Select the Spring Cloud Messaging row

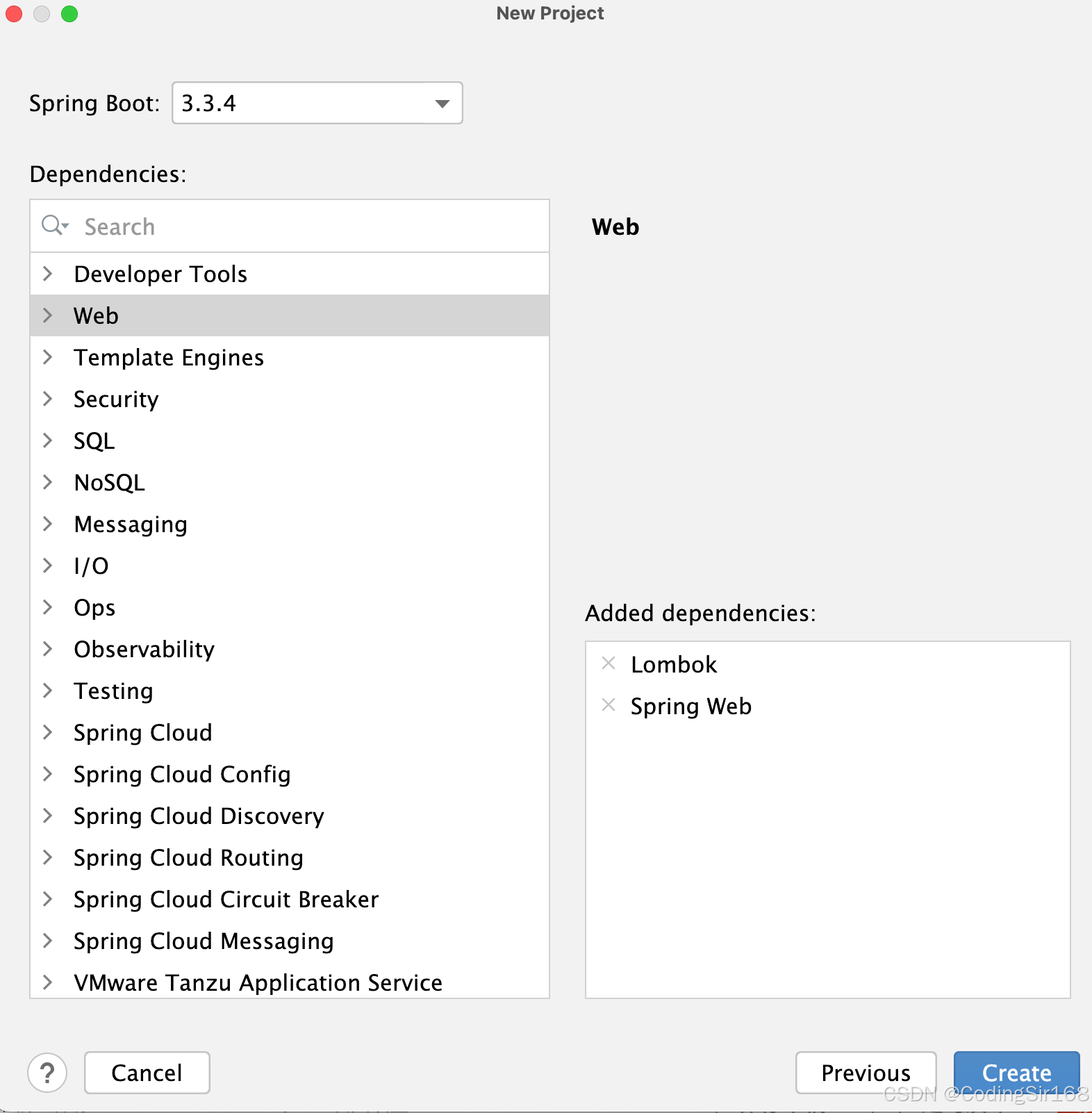coord(290,941)
